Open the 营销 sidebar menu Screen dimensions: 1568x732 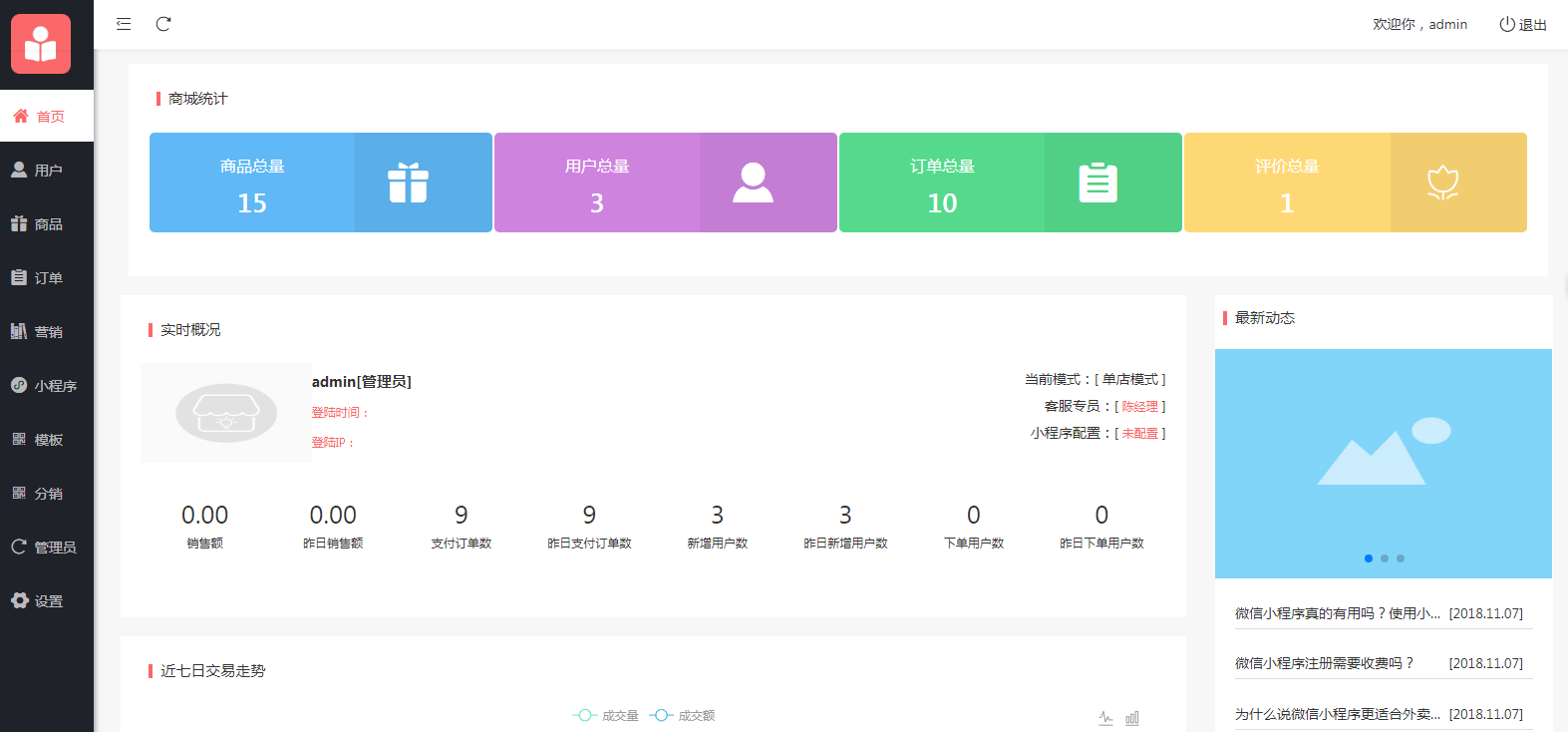click(x=47, y=331)
